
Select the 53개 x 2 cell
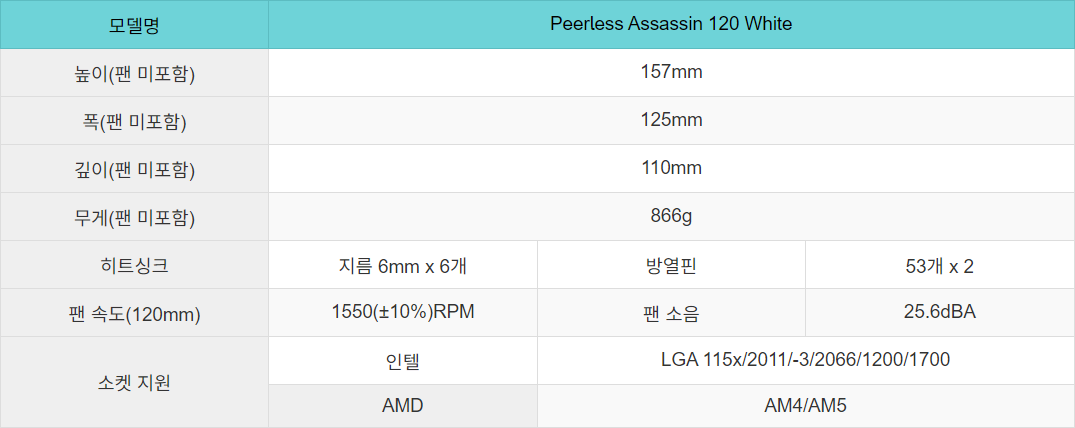pos(940,265)
